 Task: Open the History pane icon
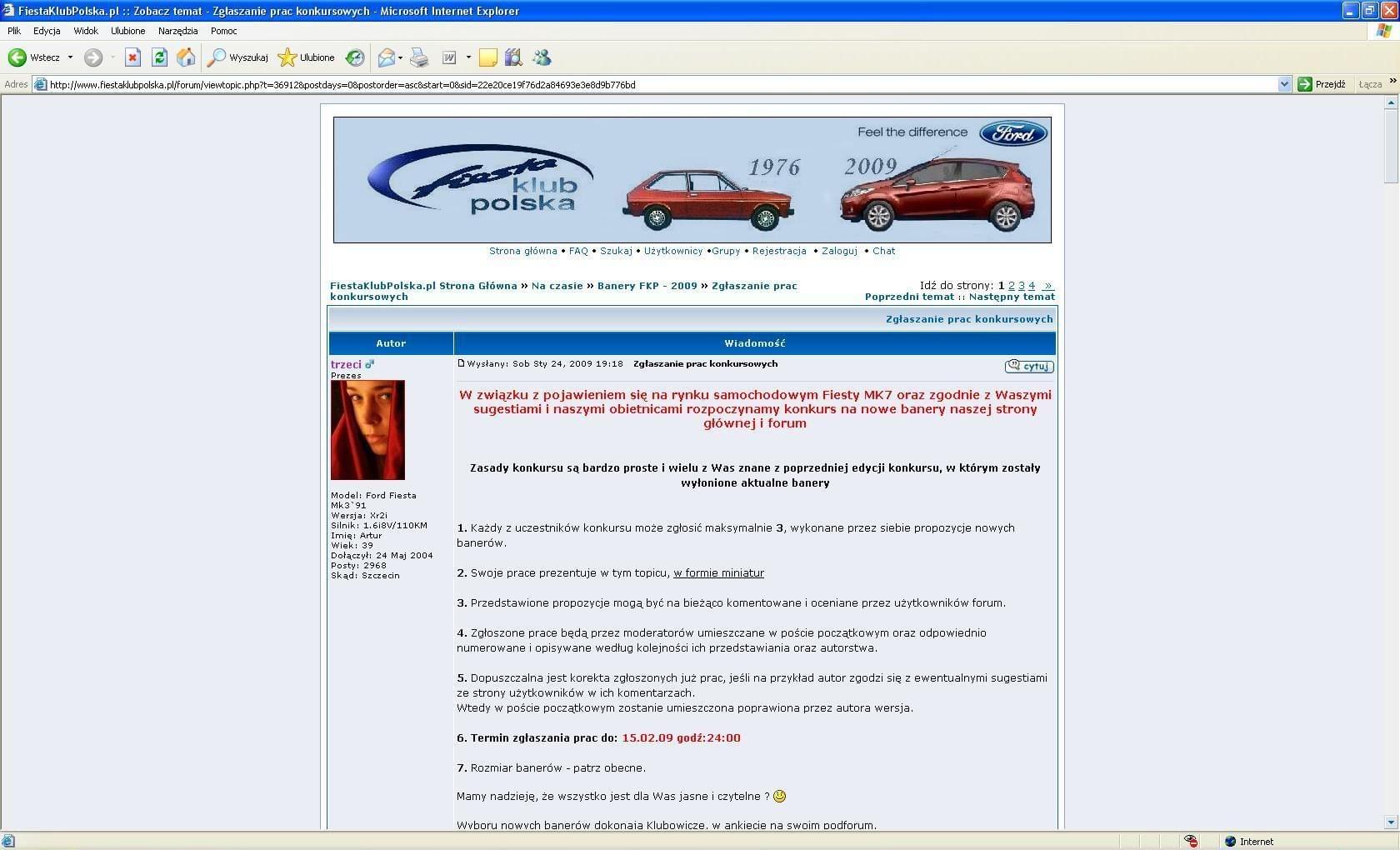click(x=355, y=57)
